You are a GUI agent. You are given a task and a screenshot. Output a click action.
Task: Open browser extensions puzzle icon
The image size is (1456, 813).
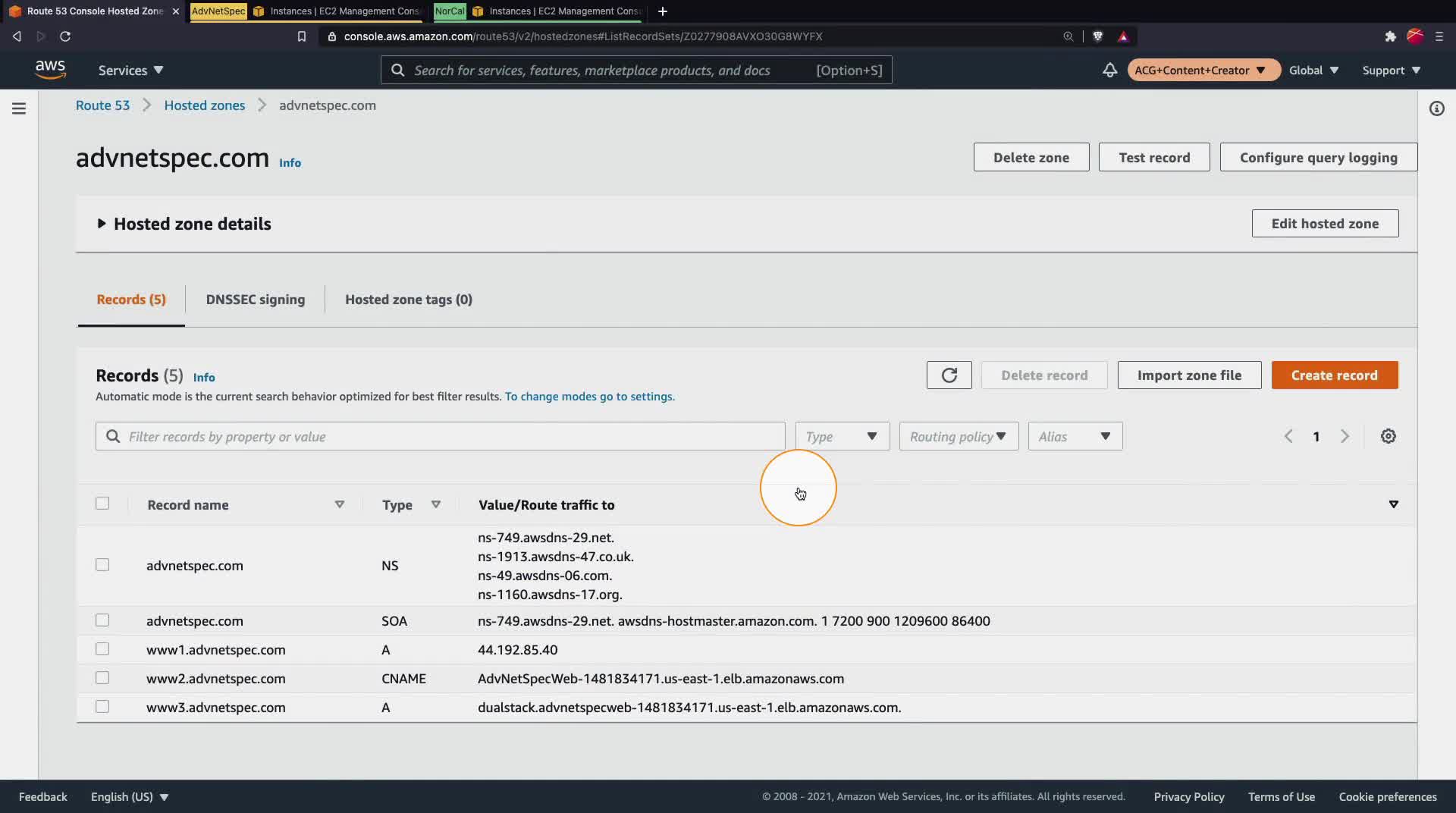[1390, 36]
